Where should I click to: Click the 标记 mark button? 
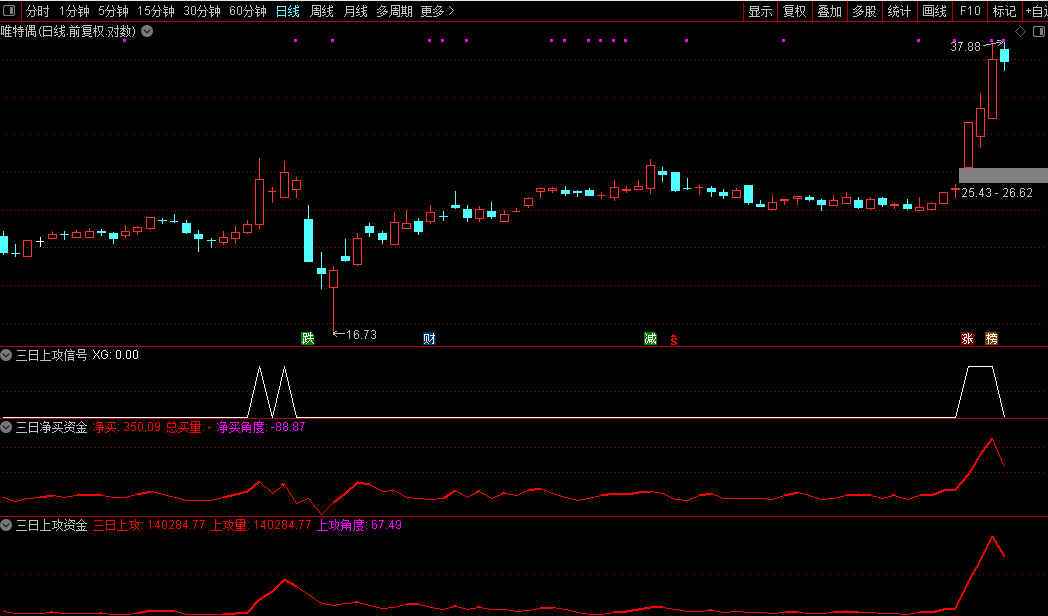point(1004,11)
